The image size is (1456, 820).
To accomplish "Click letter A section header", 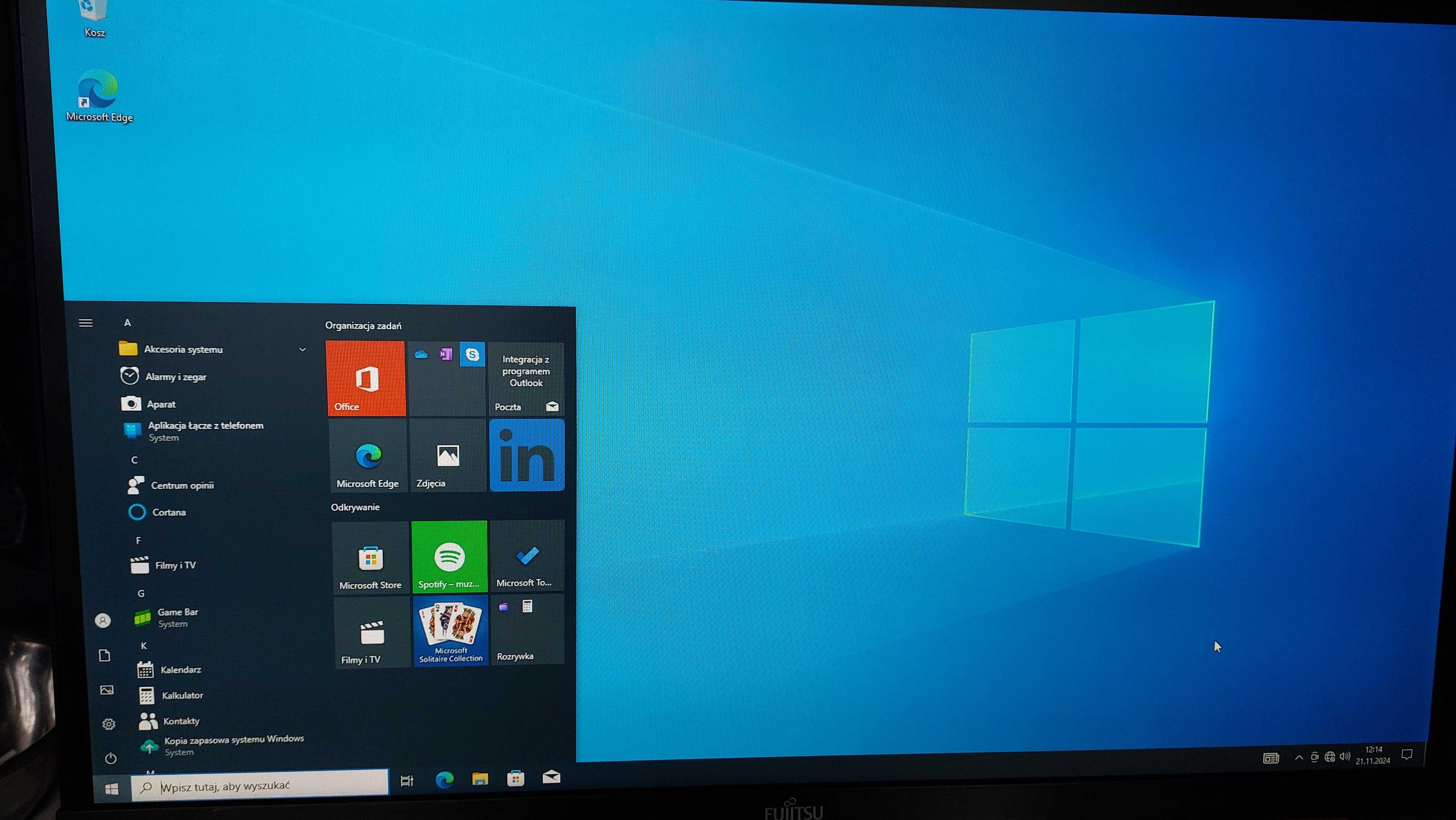I will (x=128, y=323).
